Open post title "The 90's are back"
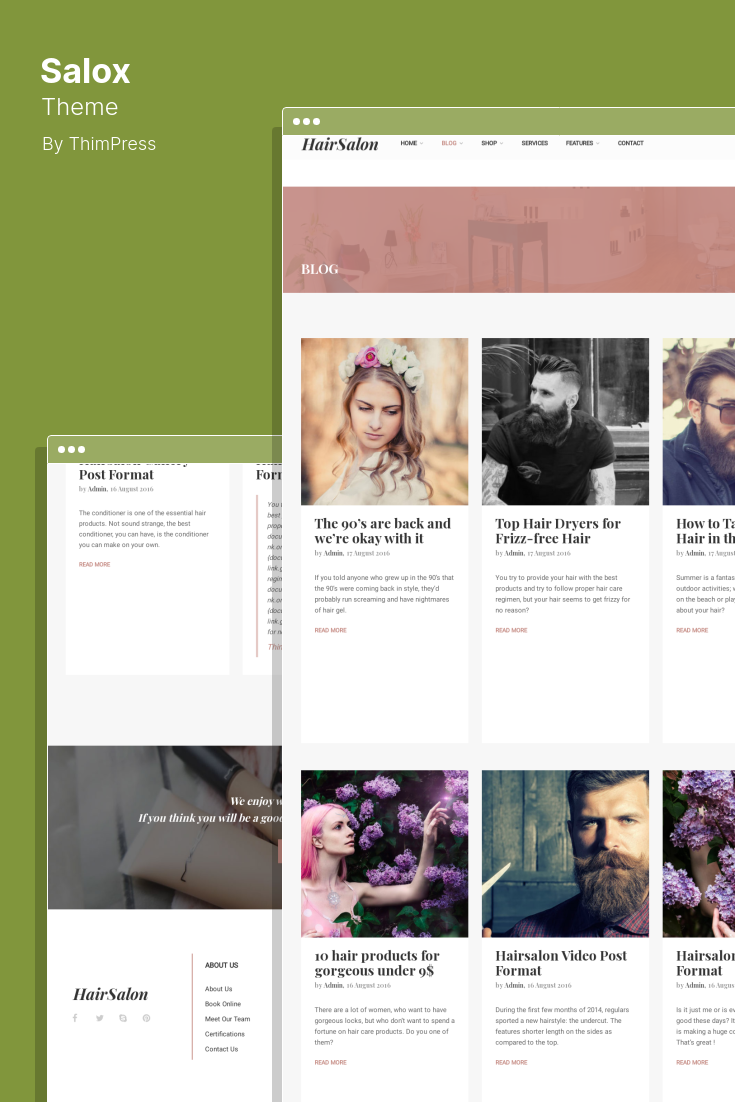This screenshot has width=735, height=1102. [382, 531]
